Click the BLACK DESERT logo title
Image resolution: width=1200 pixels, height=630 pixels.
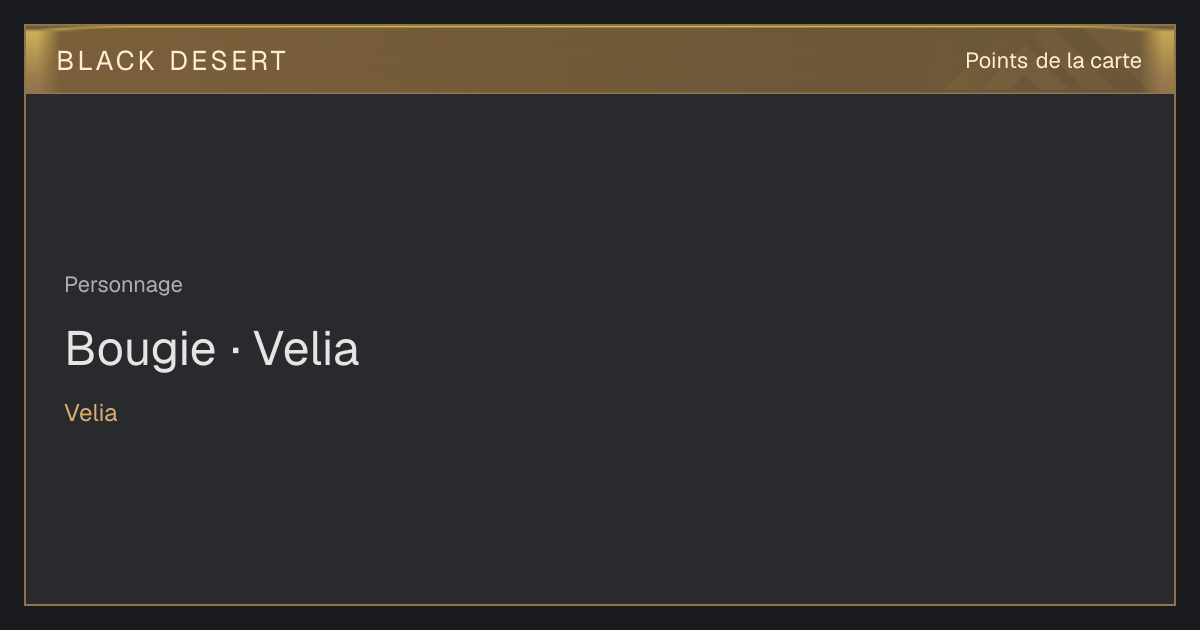[172, 61]
